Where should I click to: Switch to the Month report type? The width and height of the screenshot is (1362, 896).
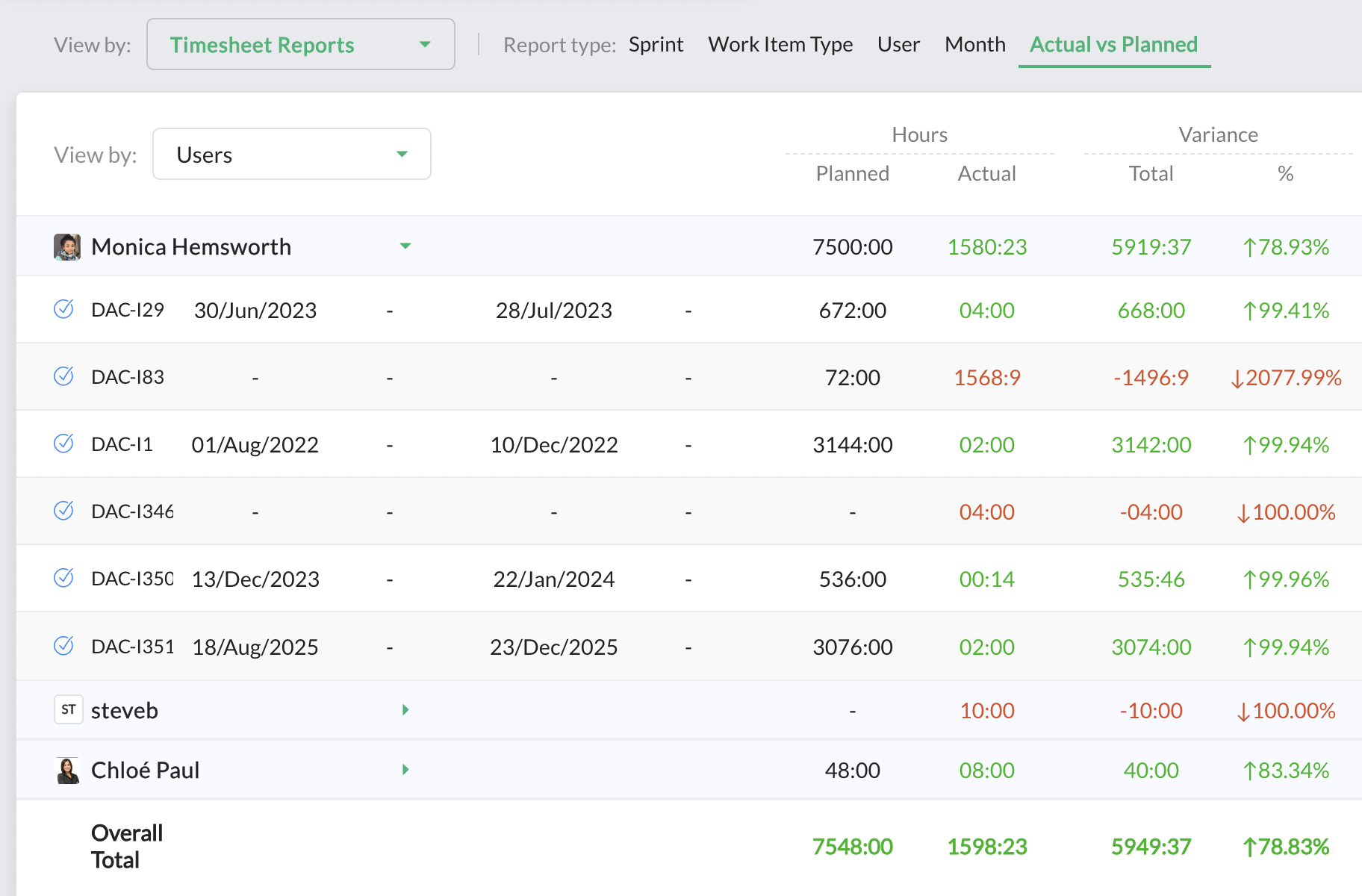coord(974,45)
